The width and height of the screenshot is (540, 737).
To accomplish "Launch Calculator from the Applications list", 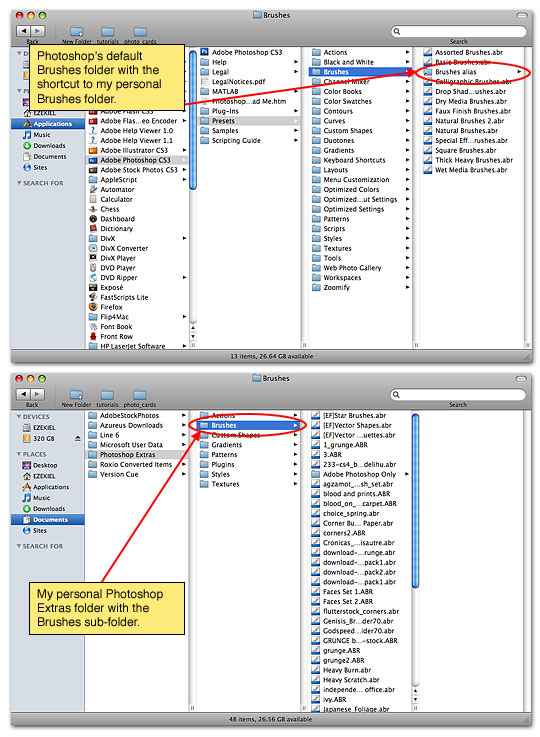I will pyautogui.click(x=93, y=199).
